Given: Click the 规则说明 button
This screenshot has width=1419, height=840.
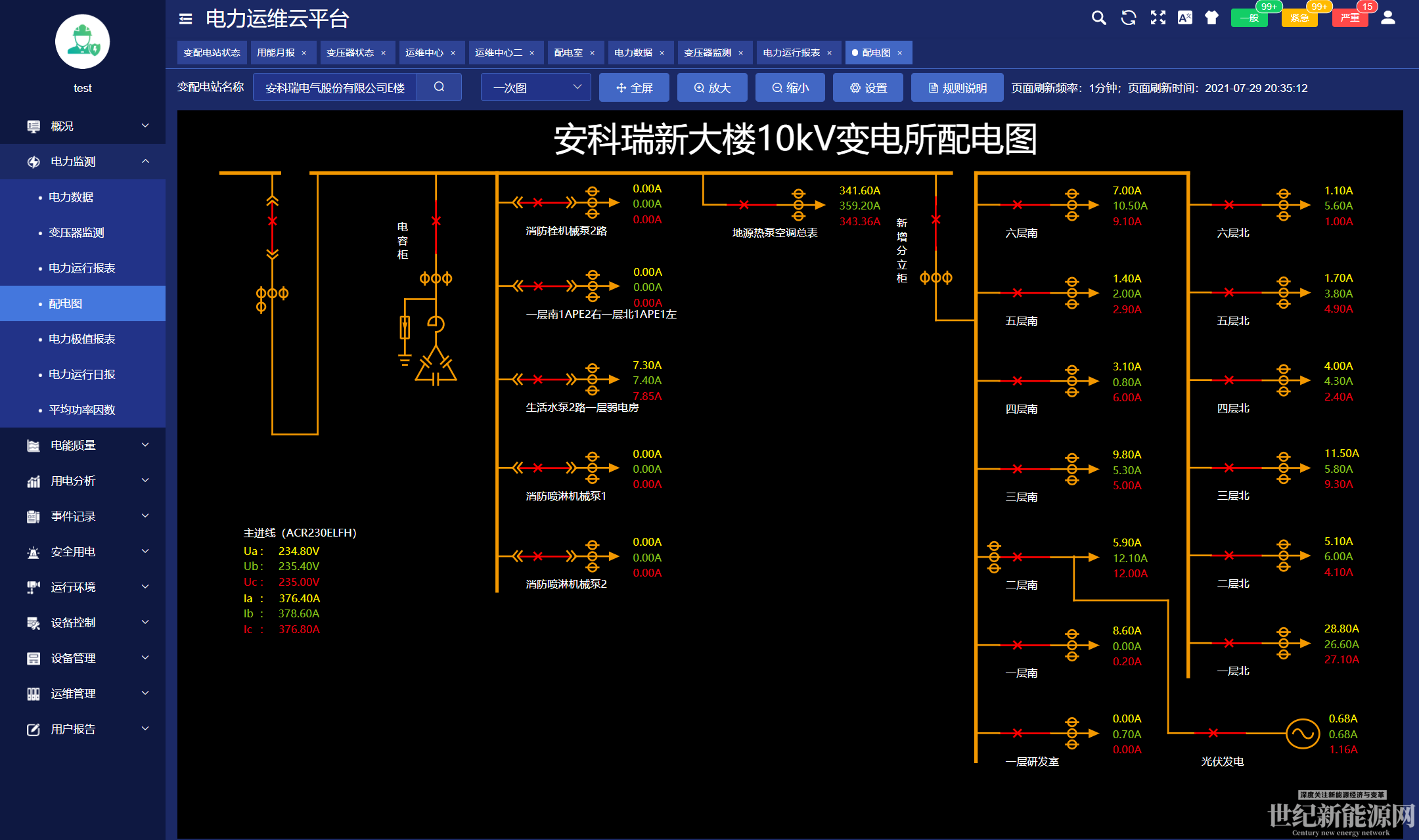Looking at the screenshot, I should pyautogui.click(x=957, y=87).
